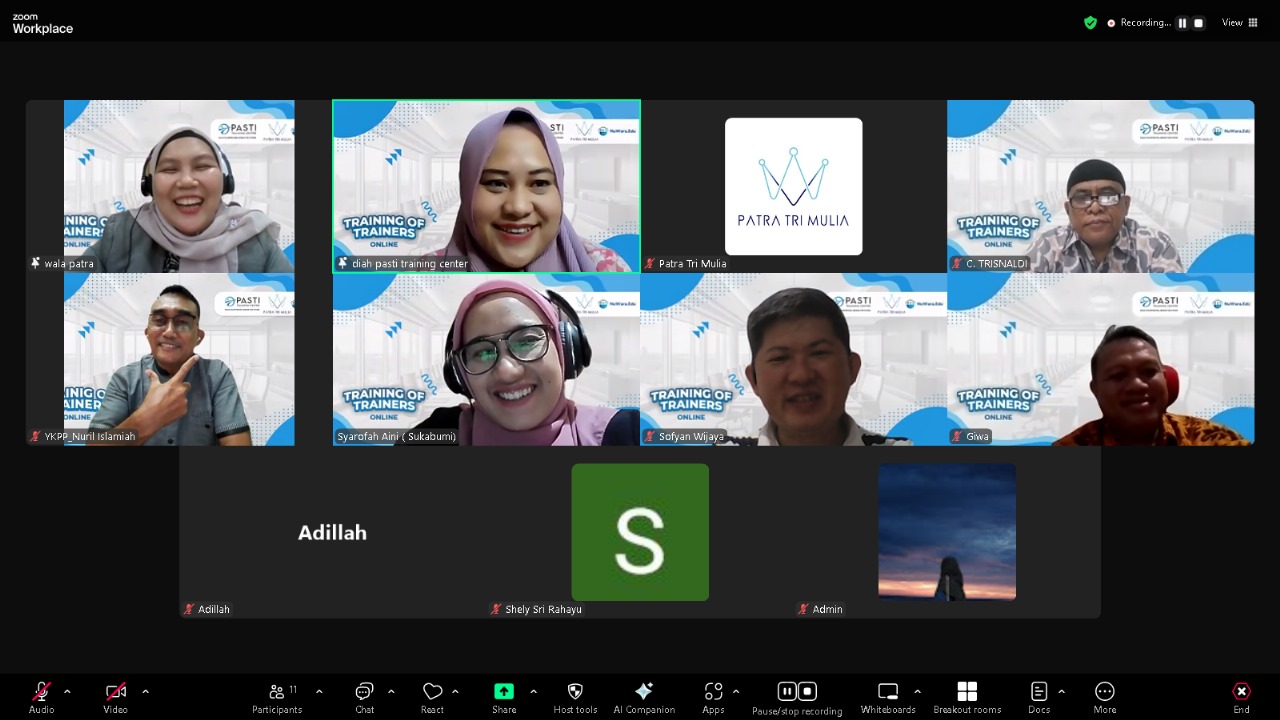This screenshot has width=1280, height=720.
Task: Change layout using the View button
Action: tap(1240, 23)
